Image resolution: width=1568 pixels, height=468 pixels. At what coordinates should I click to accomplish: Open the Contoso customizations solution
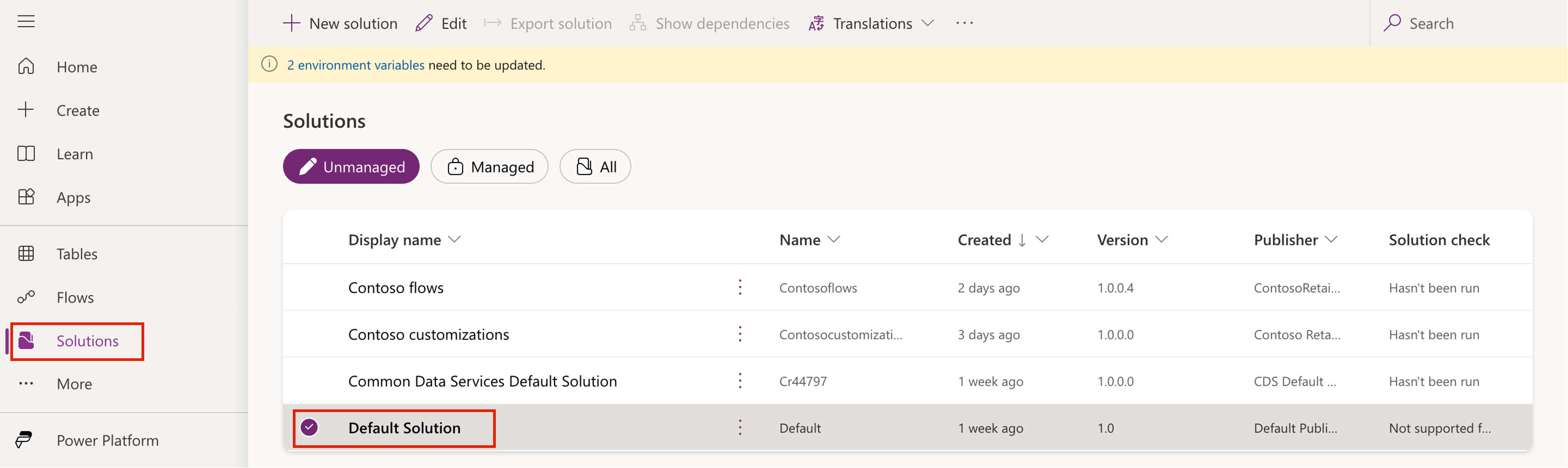429,335
